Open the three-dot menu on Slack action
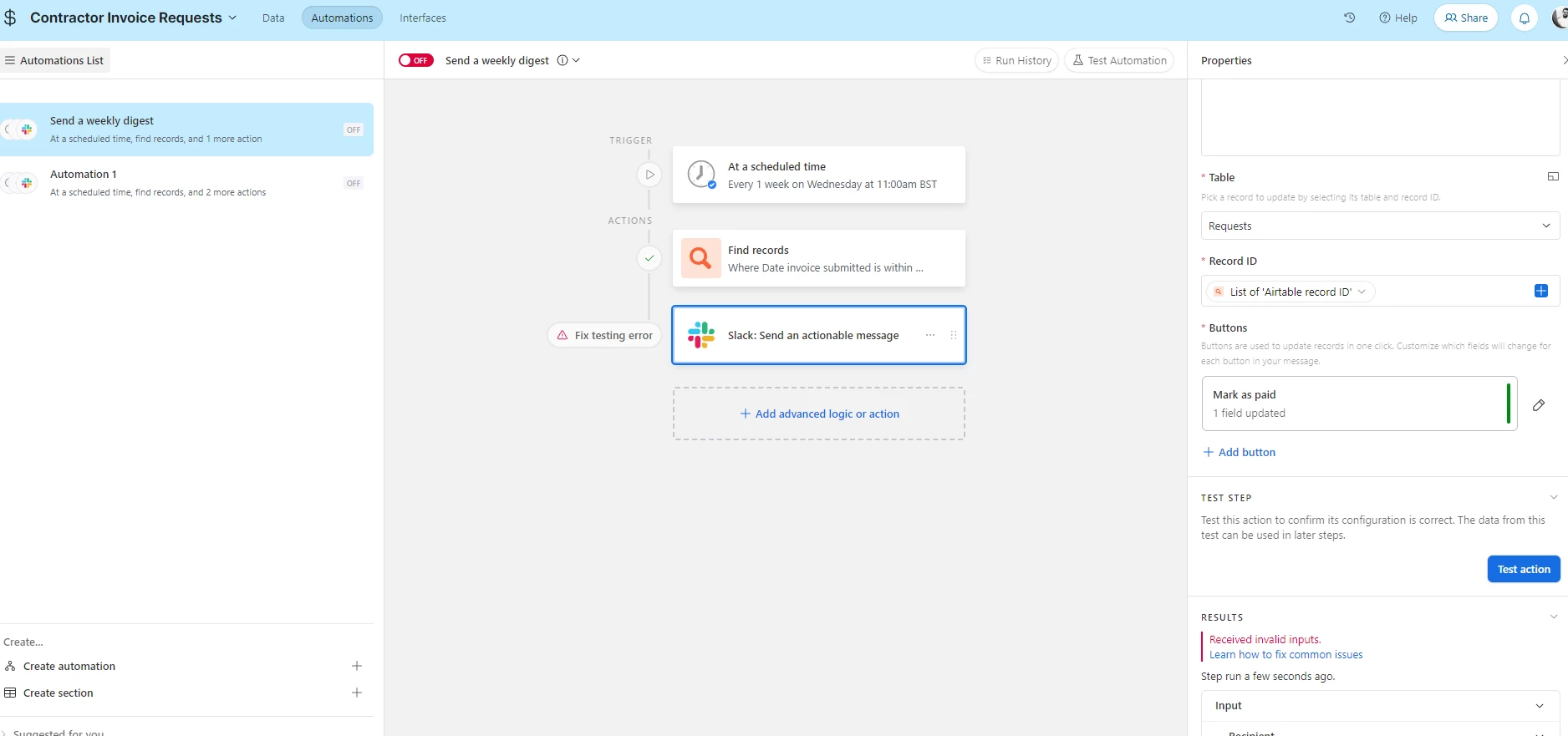 coord(930,335)
